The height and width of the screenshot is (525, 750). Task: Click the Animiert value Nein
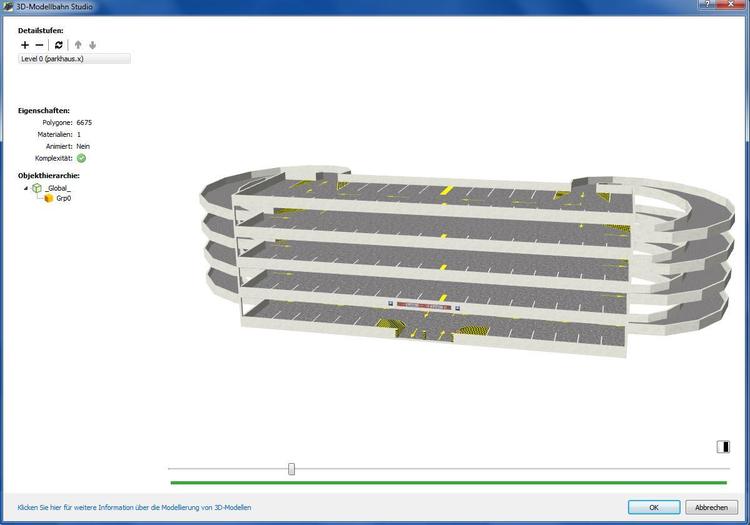tap(83, 146)
